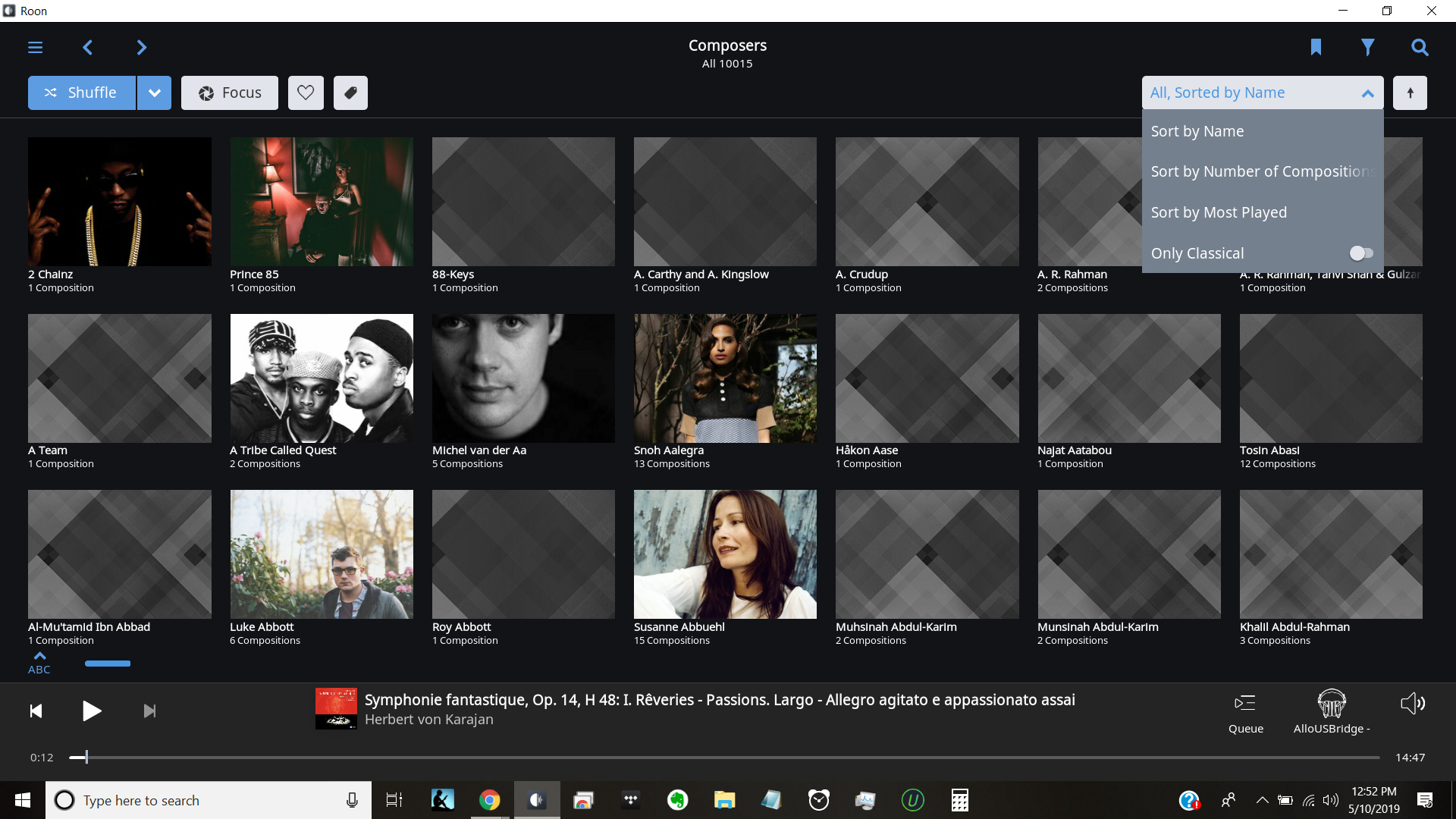The image size is (1456, 819).
Task: Show hidden system tray icons
Action: [x=1262, y=800]
